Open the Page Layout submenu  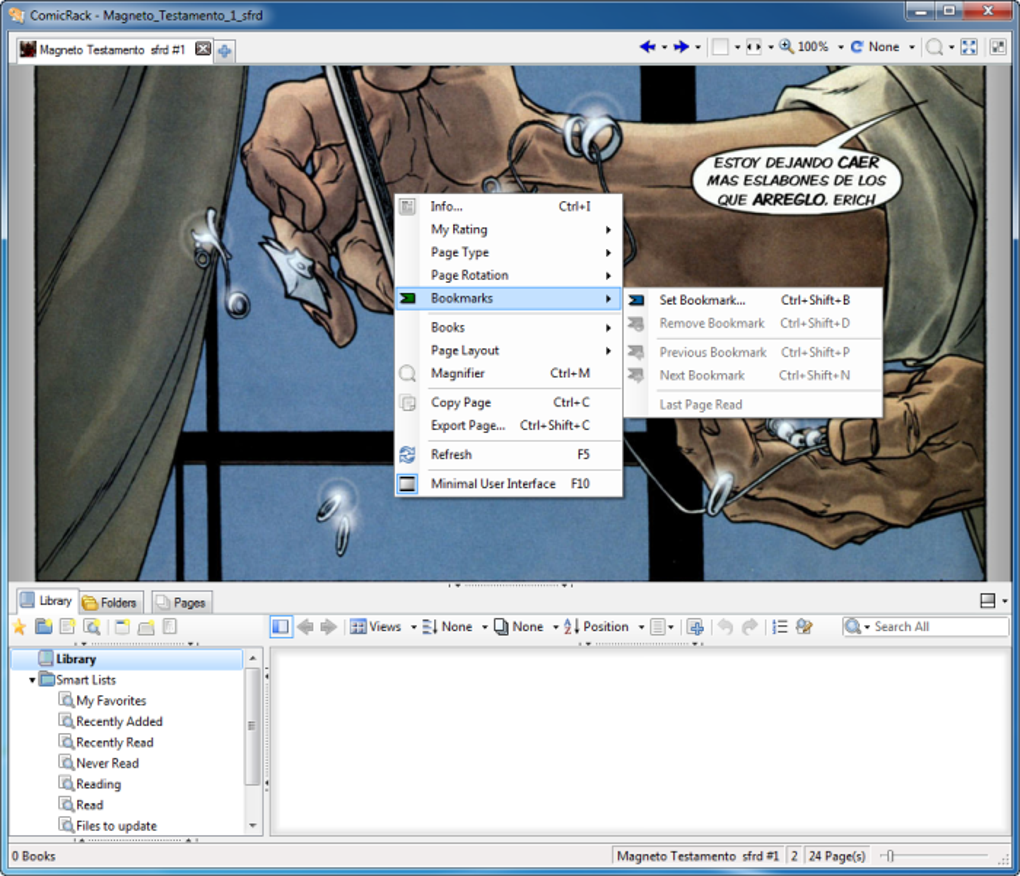(509, 351)
